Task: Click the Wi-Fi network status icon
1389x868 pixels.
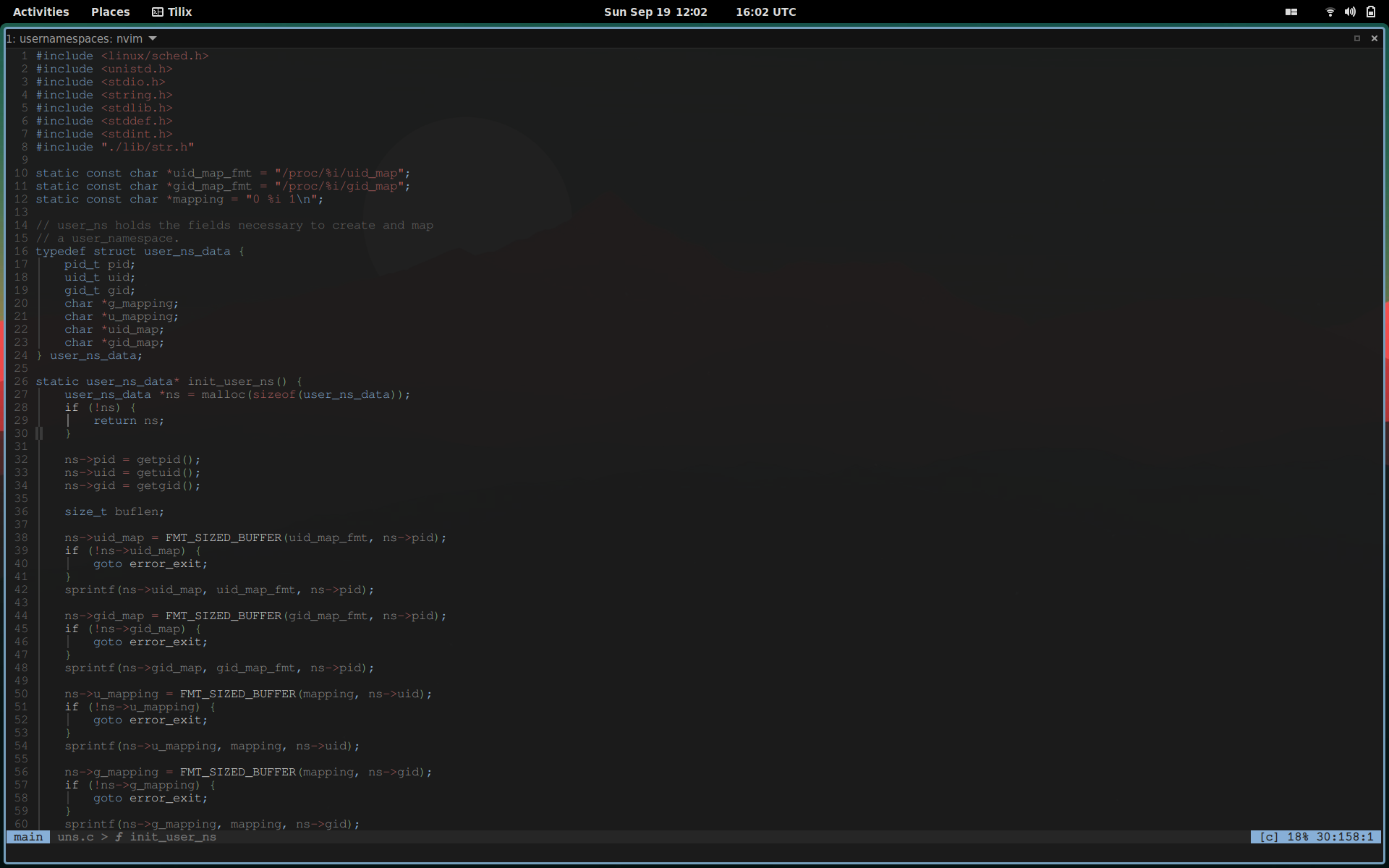Action: tap(1330, 12)
